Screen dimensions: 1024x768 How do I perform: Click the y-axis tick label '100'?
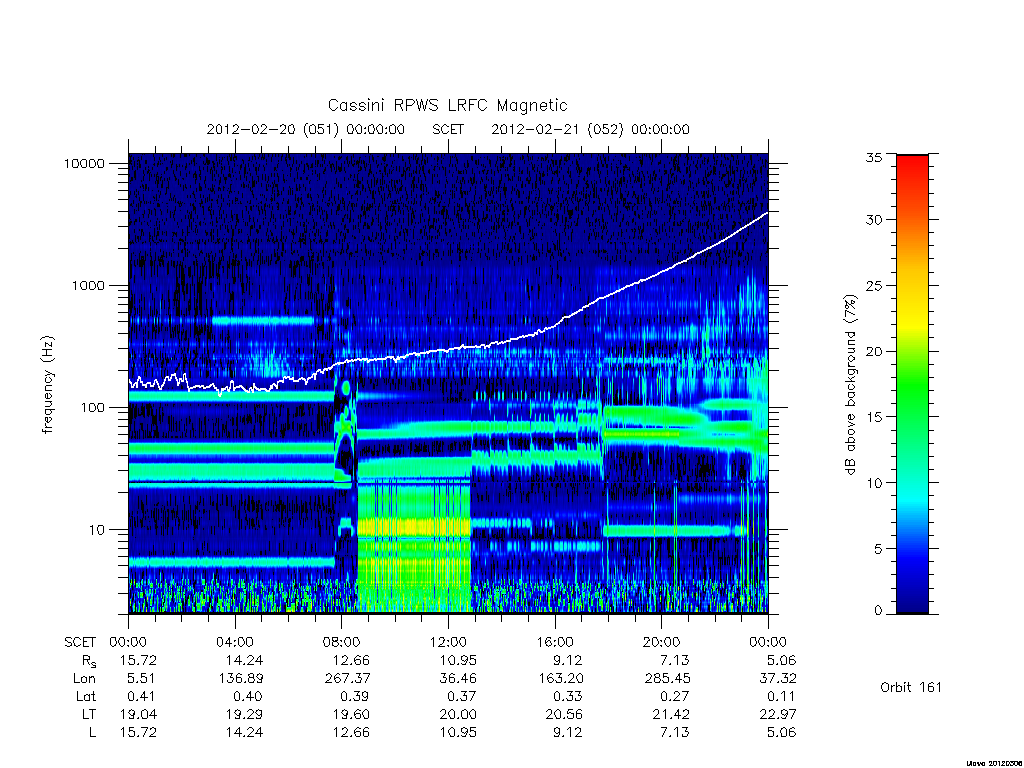tap(92, 408)
